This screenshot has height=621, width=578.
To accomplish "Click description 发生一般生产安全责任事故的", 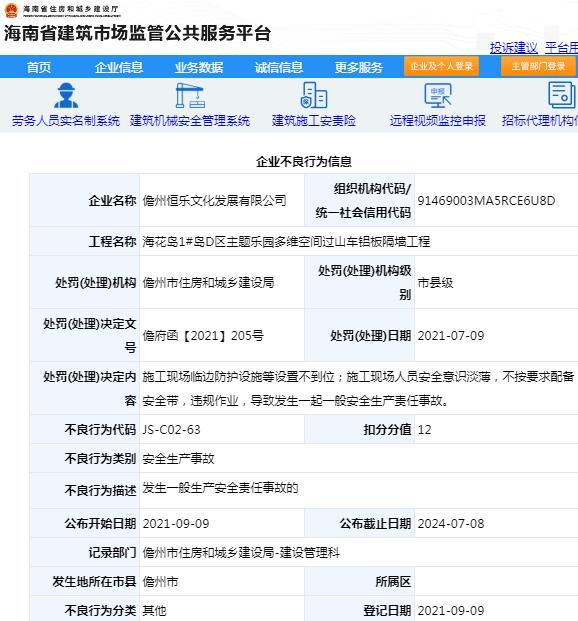I will click(x=220, y=488).
